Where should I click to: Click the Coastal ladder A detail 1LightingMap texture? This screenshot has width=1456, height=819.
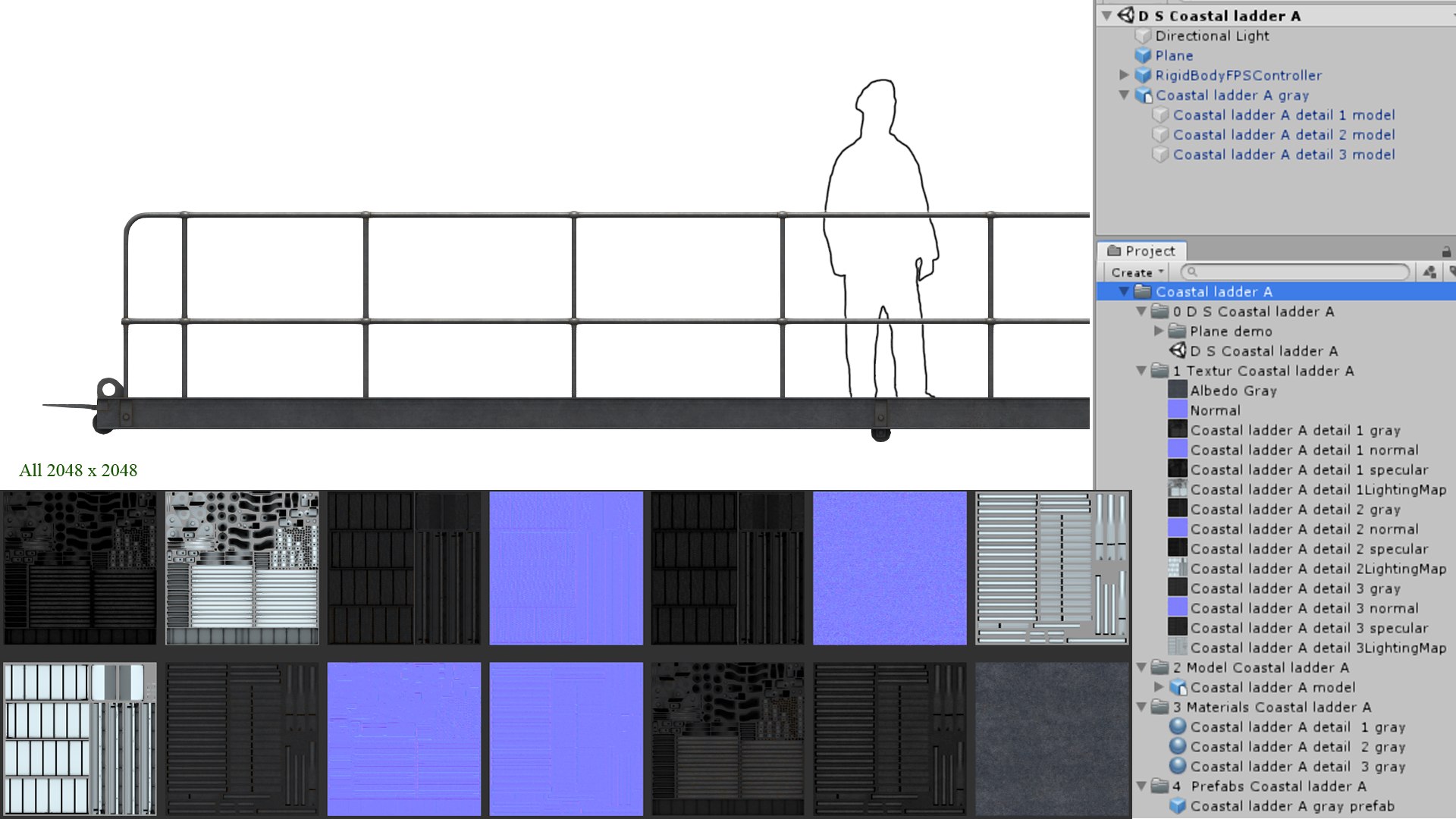click(x=1318, y=490)
